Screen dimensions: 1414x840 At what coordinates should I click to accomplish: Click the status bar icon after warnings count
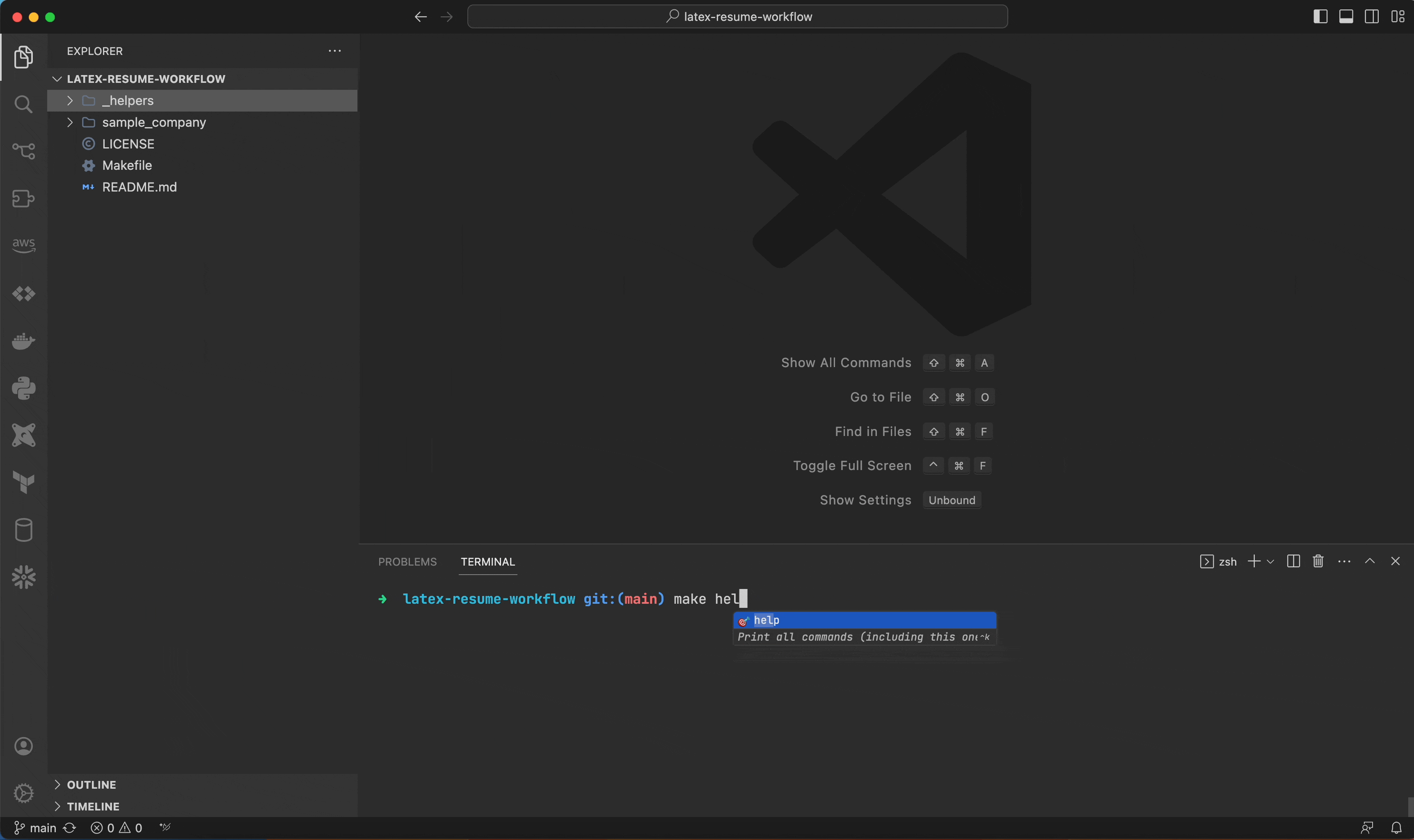(165, 828)
